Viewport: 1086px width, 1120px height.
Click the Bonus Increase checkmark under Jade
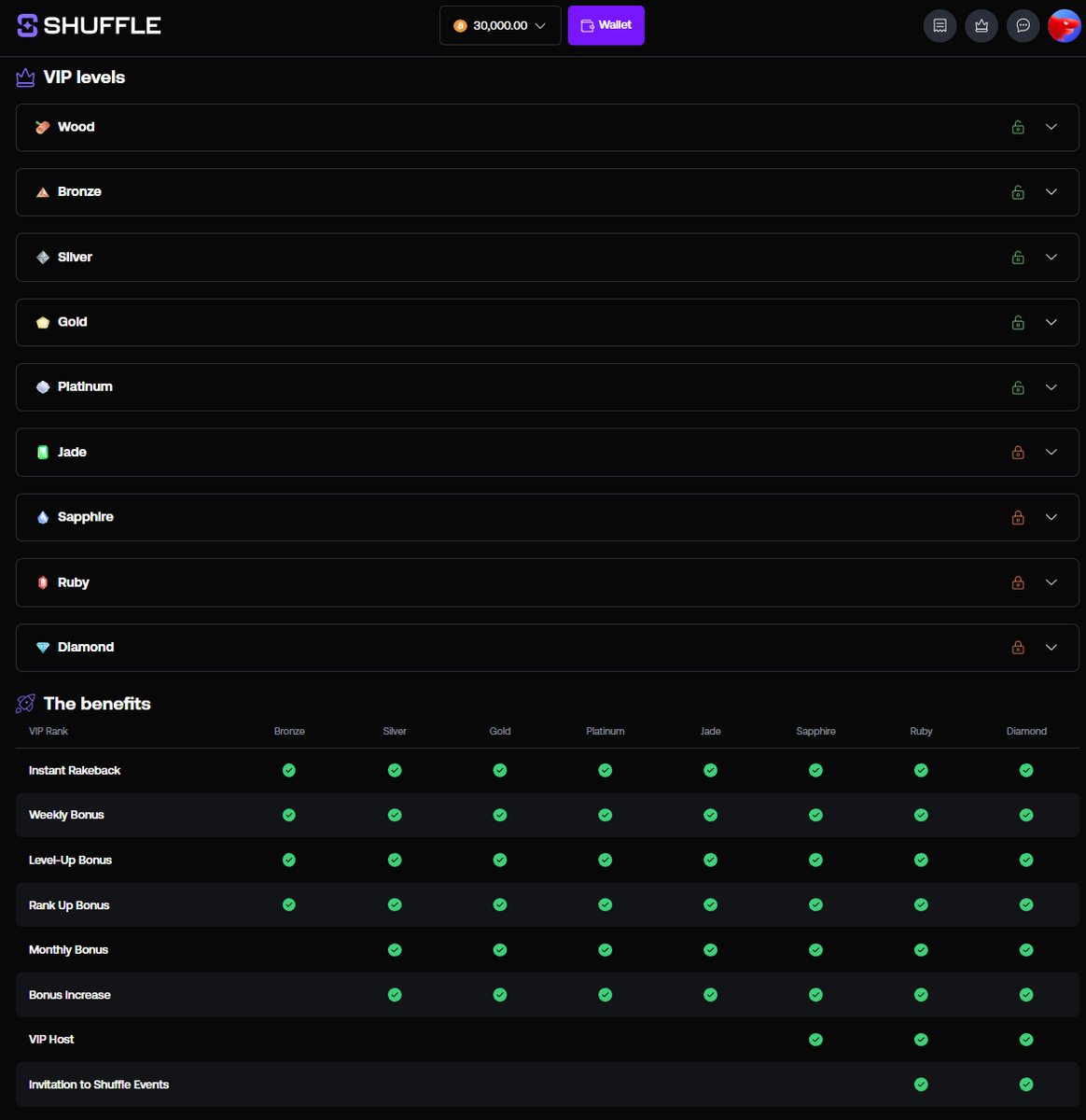point(711,995)
